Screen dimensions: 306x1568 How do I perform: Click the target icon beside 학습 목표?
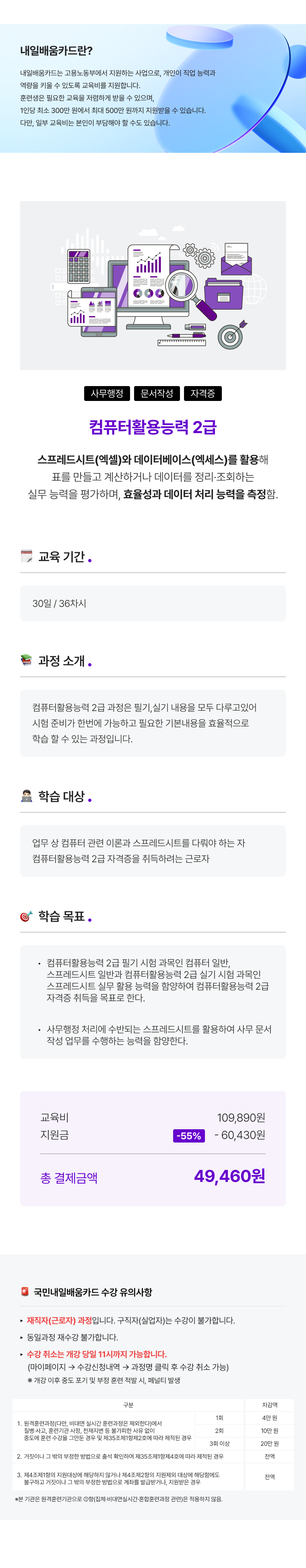[26, 915]
